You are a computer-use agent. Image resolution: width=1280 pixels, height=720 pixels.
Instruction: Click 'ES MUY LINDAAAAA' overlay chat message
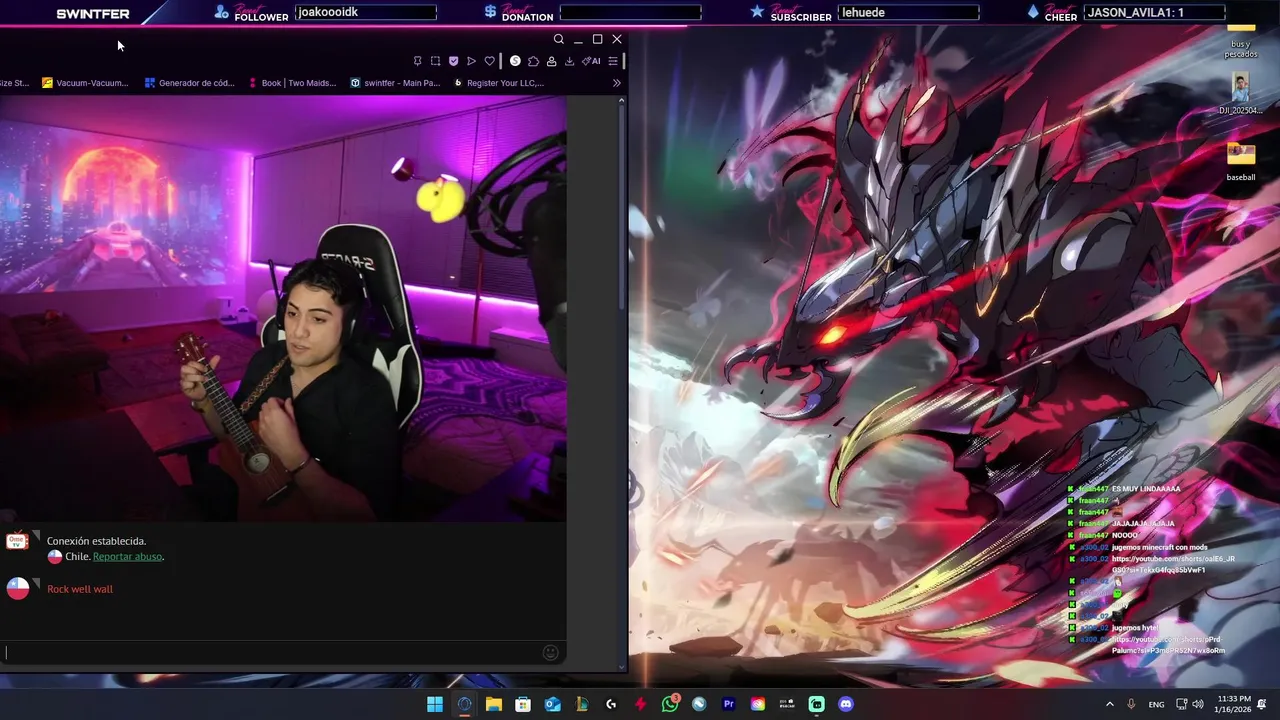1146,489
